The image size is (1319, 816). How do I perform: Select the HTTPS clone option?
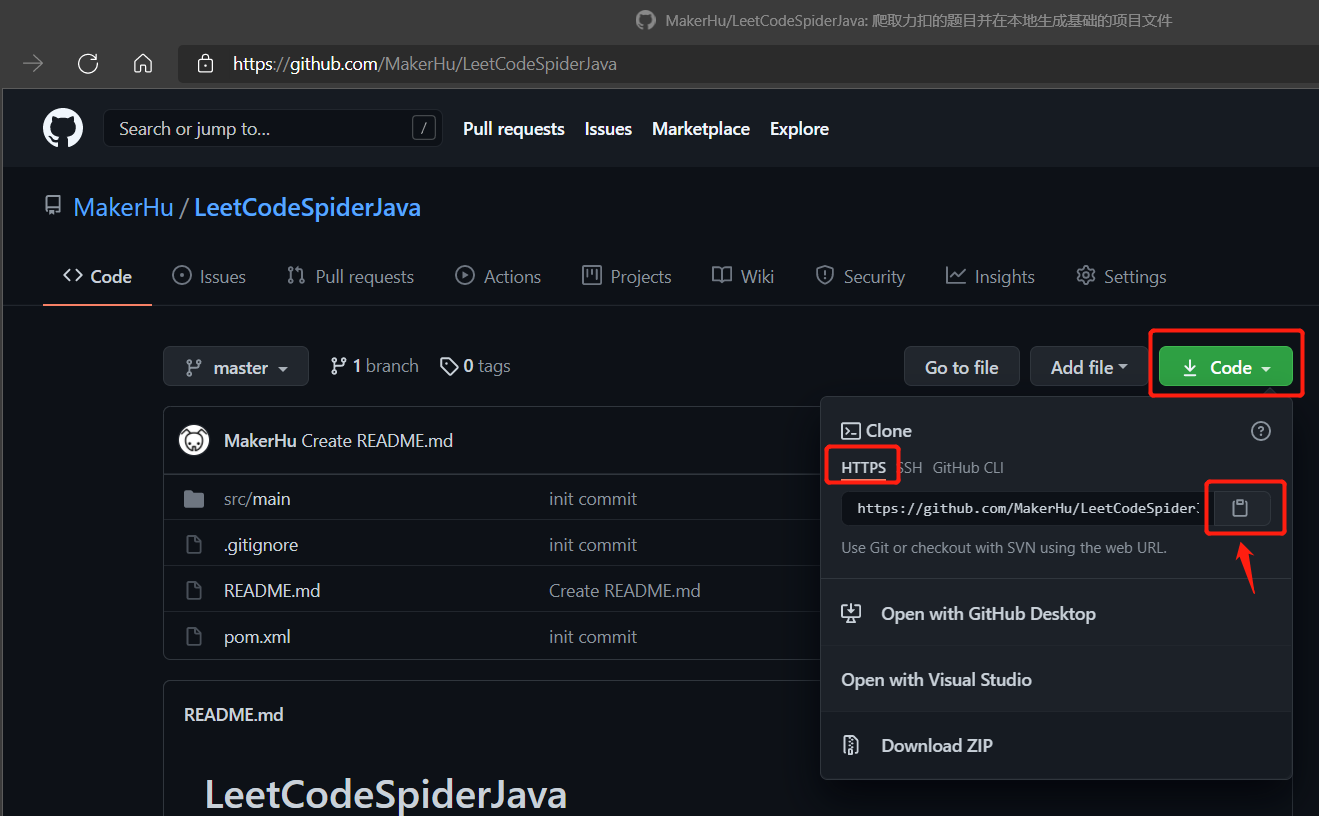[x=863, y=468]
